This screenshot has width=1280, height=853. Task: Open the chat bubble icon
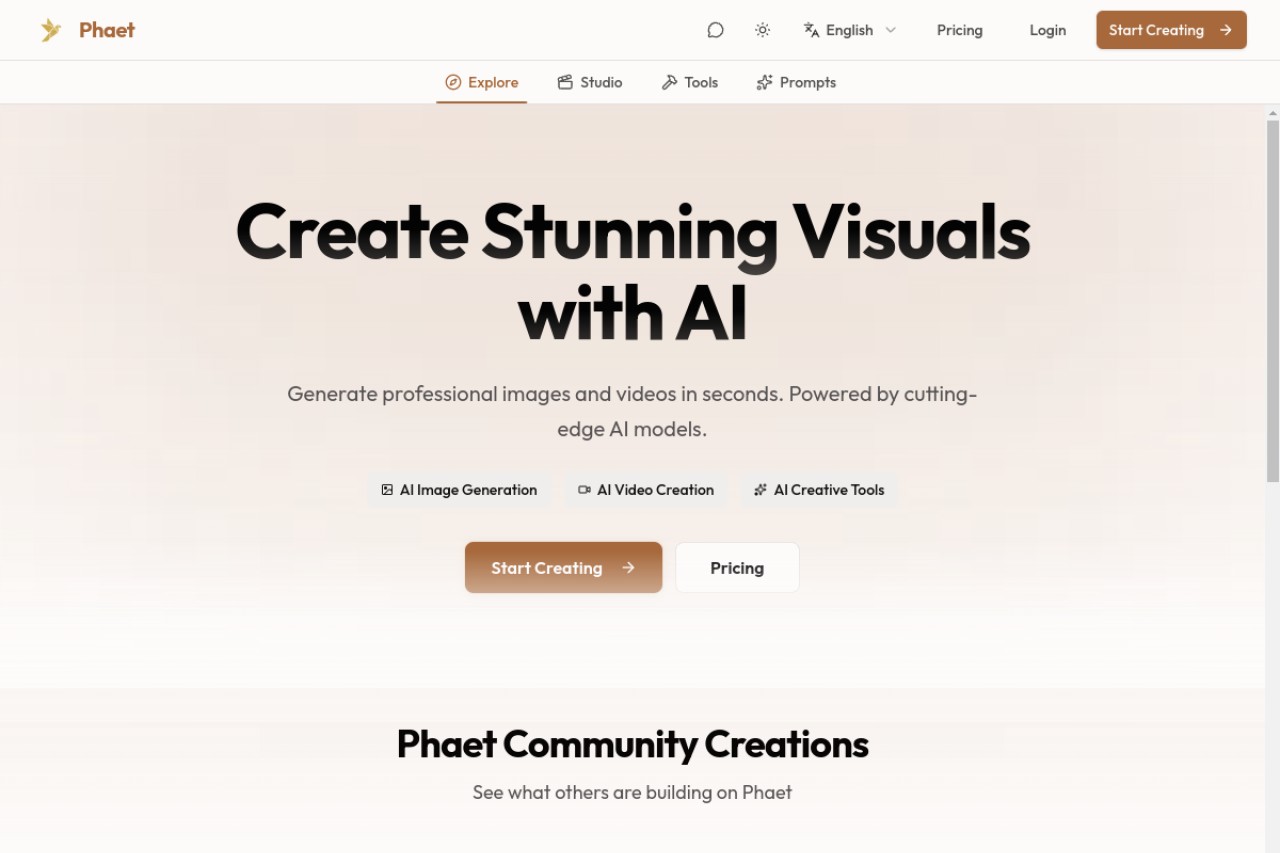point(715,30)
